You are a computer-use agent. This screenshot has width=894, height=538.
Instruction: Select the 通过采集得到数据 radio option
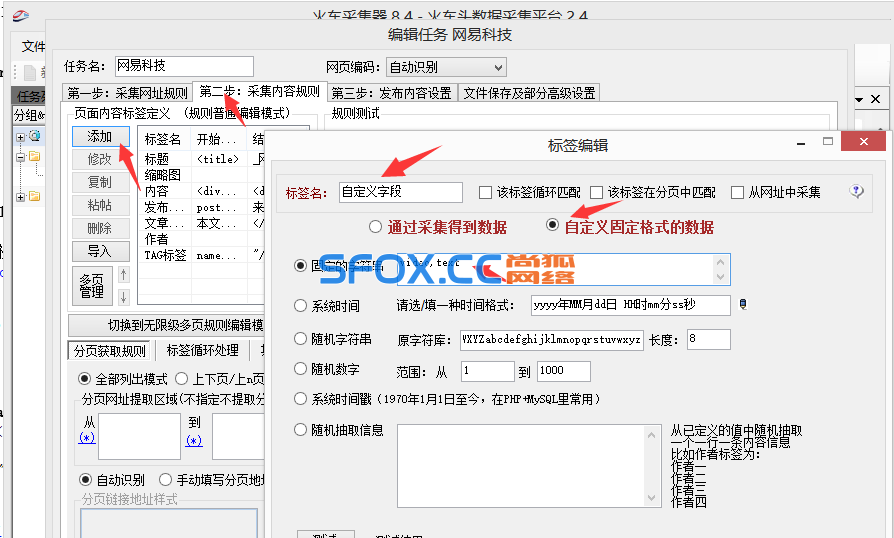pos(375,227)
